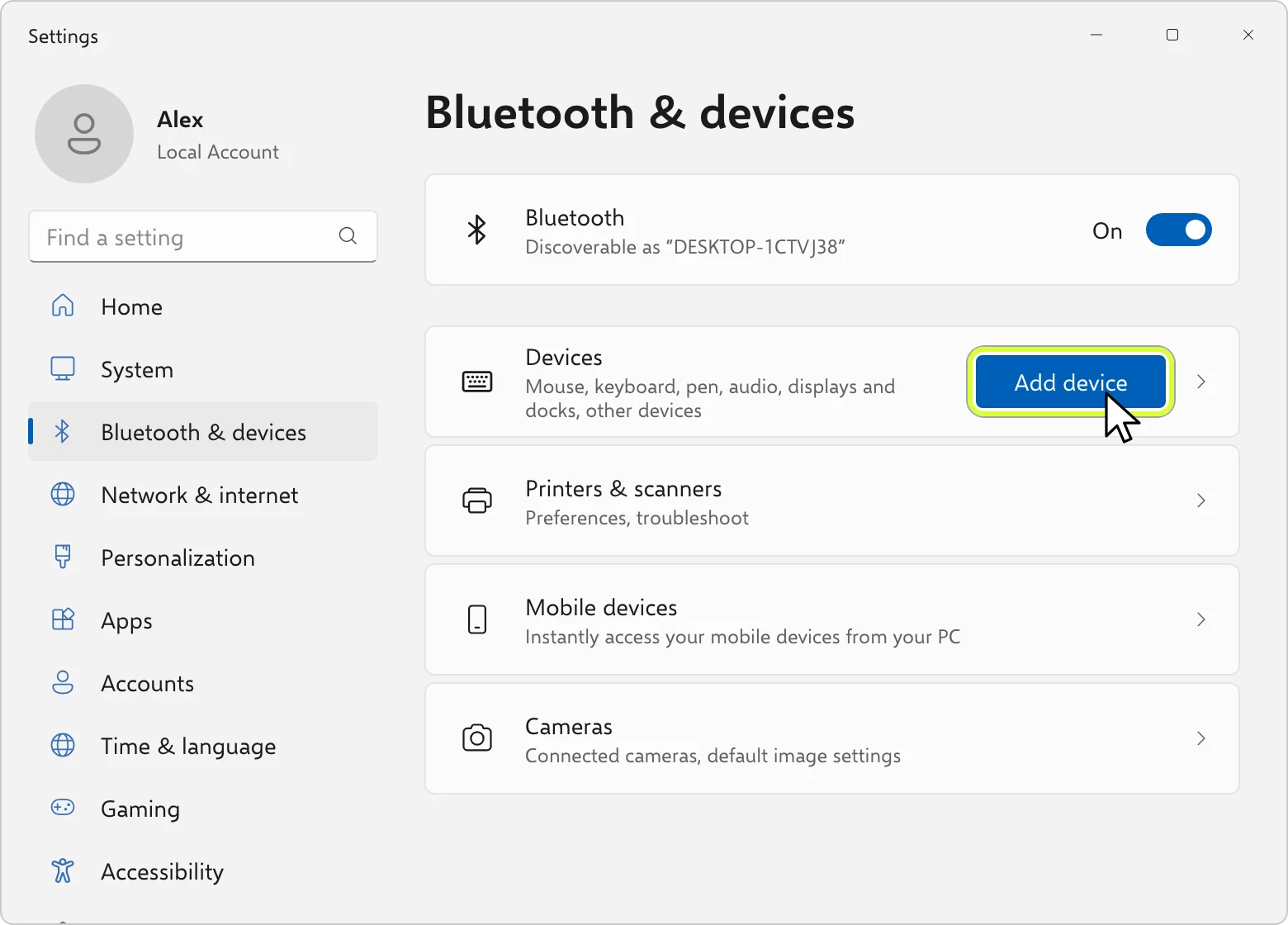Click the search magnifier icon
1288x925 pixels.
348,236
